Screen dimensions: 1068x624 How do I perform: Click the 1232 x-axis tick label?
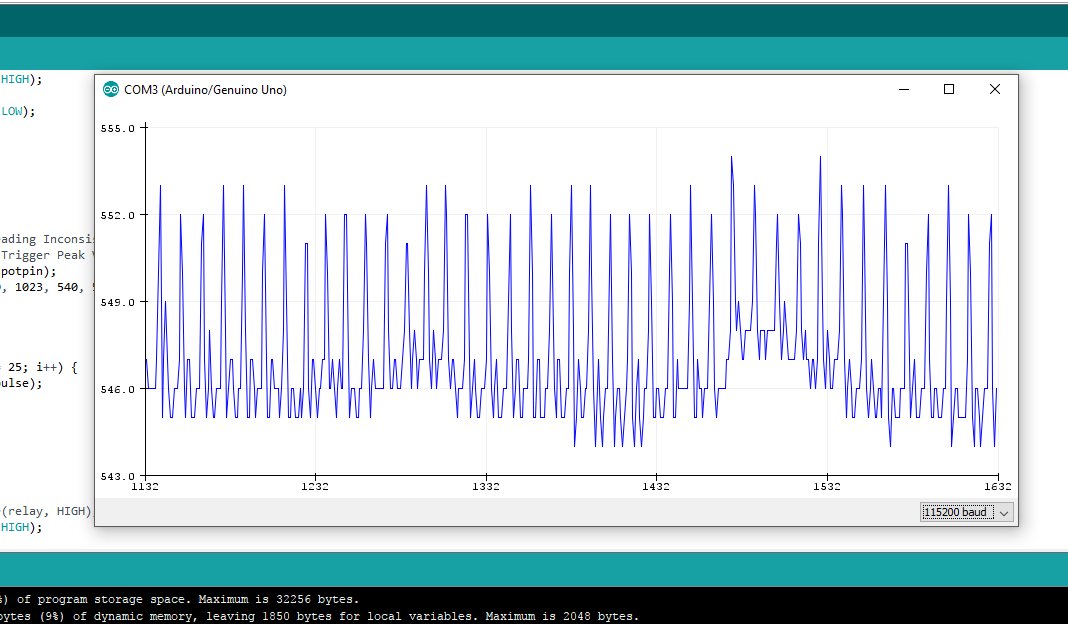[x=316, y=487]
